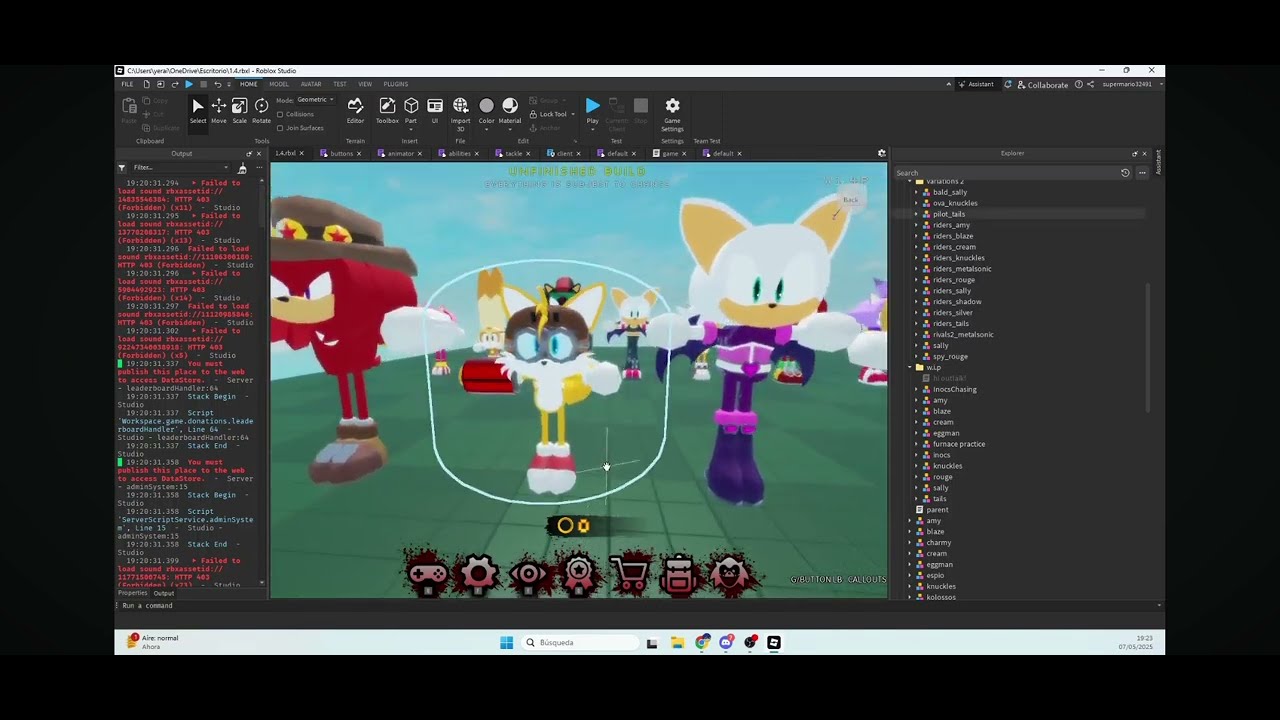Click the share icon beside help

pos(1090,84)
